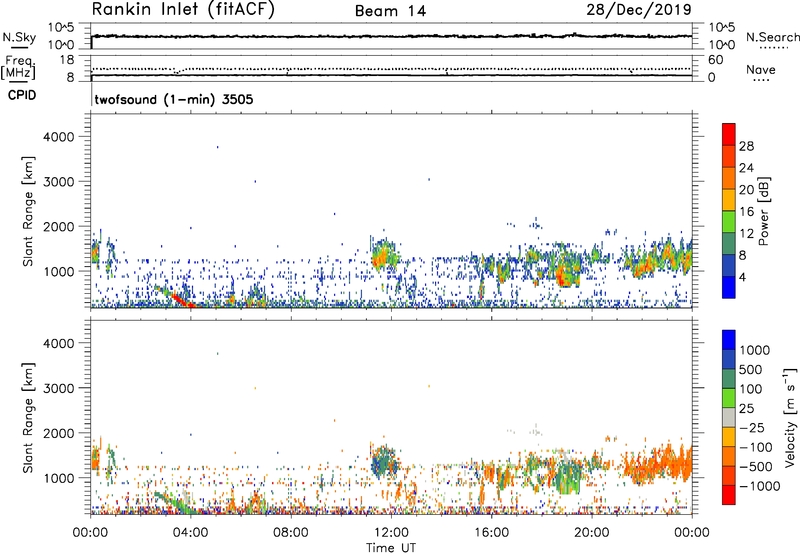800x554 pixels.
Task: Click the '20:00' time axis label
Action: point(592,533)
